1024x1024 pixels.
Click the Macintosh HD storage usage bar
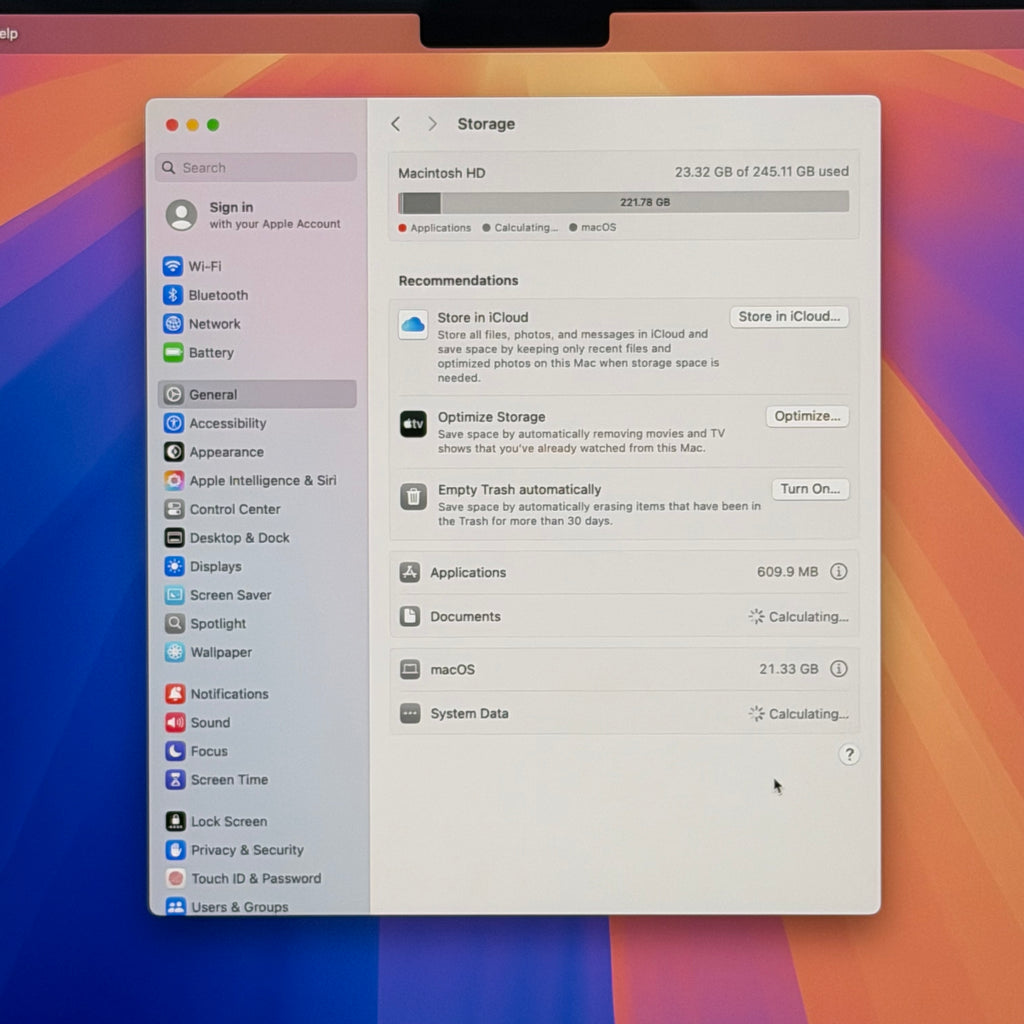coord(623,202)
